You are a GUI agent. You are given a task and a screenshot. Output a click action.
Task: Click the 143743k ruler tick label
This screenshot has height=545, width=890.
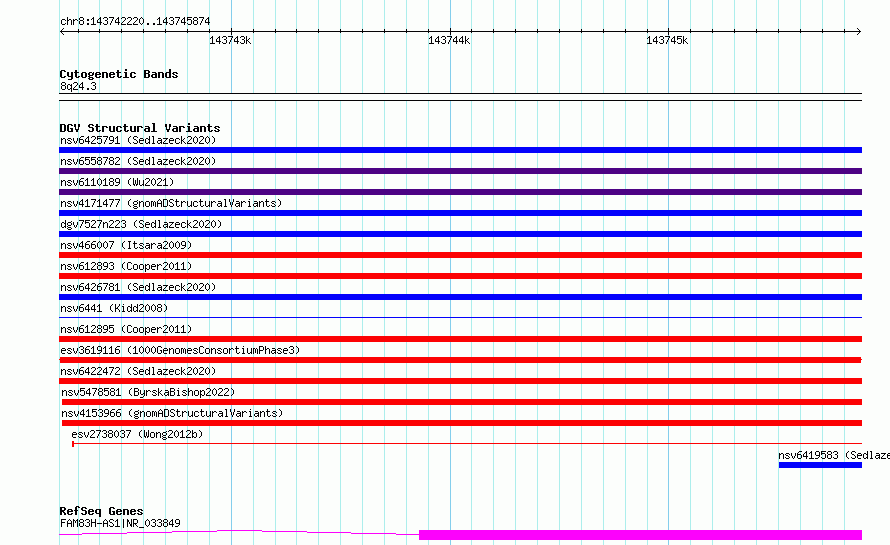(x=230, y=40)
